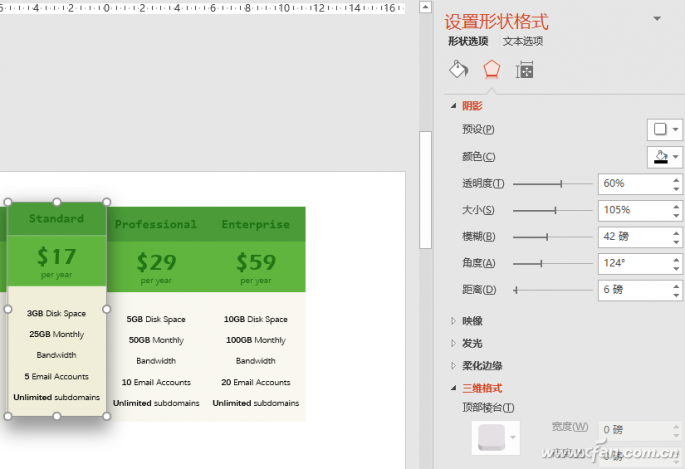
Task: Click the 角度(A) slider
Action: point(553,263)
